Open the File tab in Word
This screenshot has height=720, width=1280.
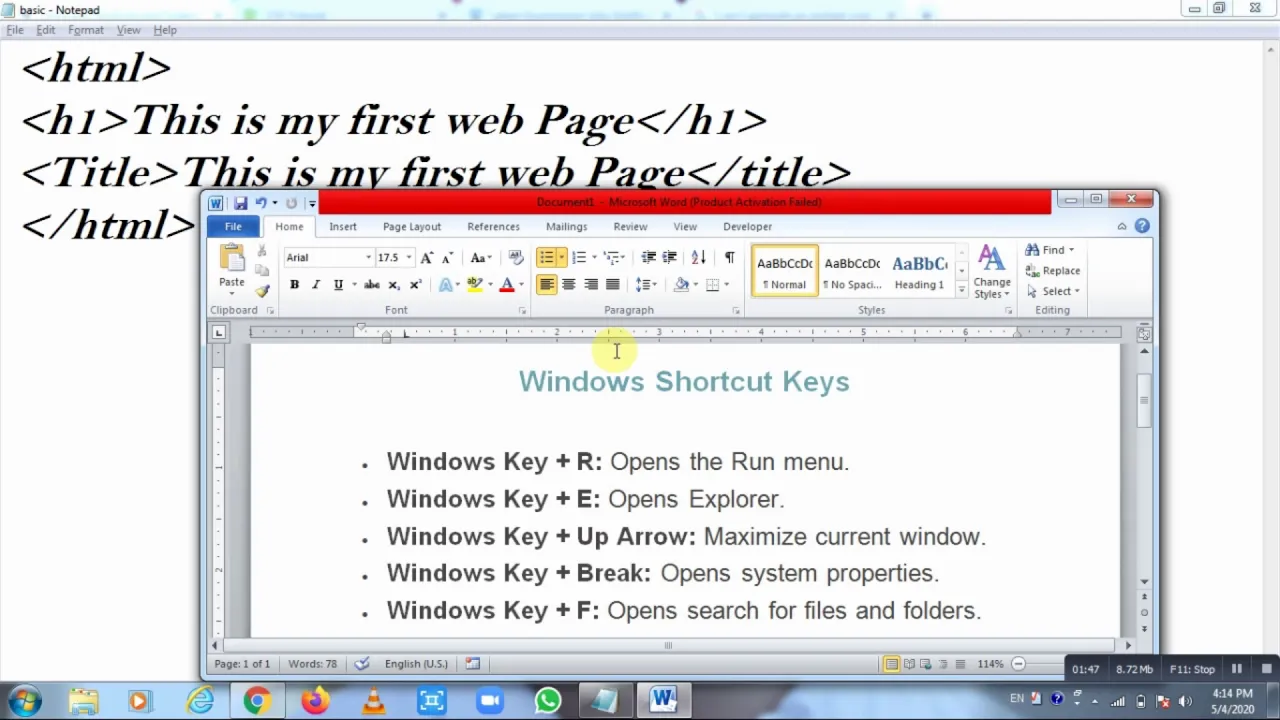click(232, 227)
